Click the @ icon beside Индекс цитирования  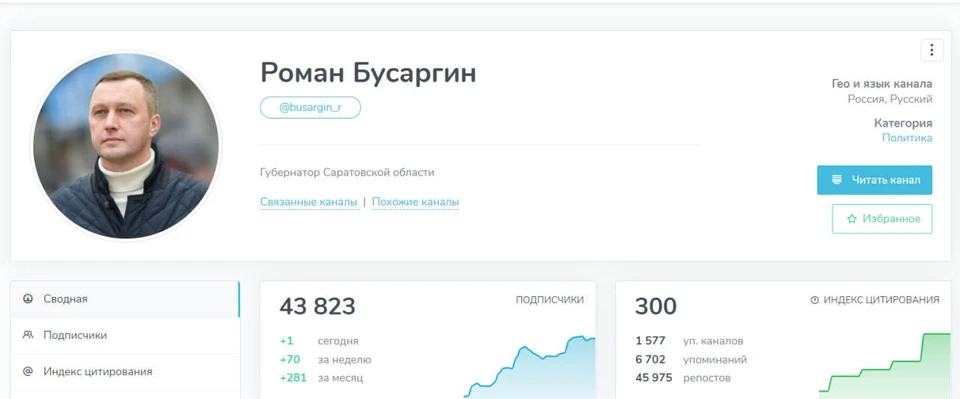click(x=28, y=371)
